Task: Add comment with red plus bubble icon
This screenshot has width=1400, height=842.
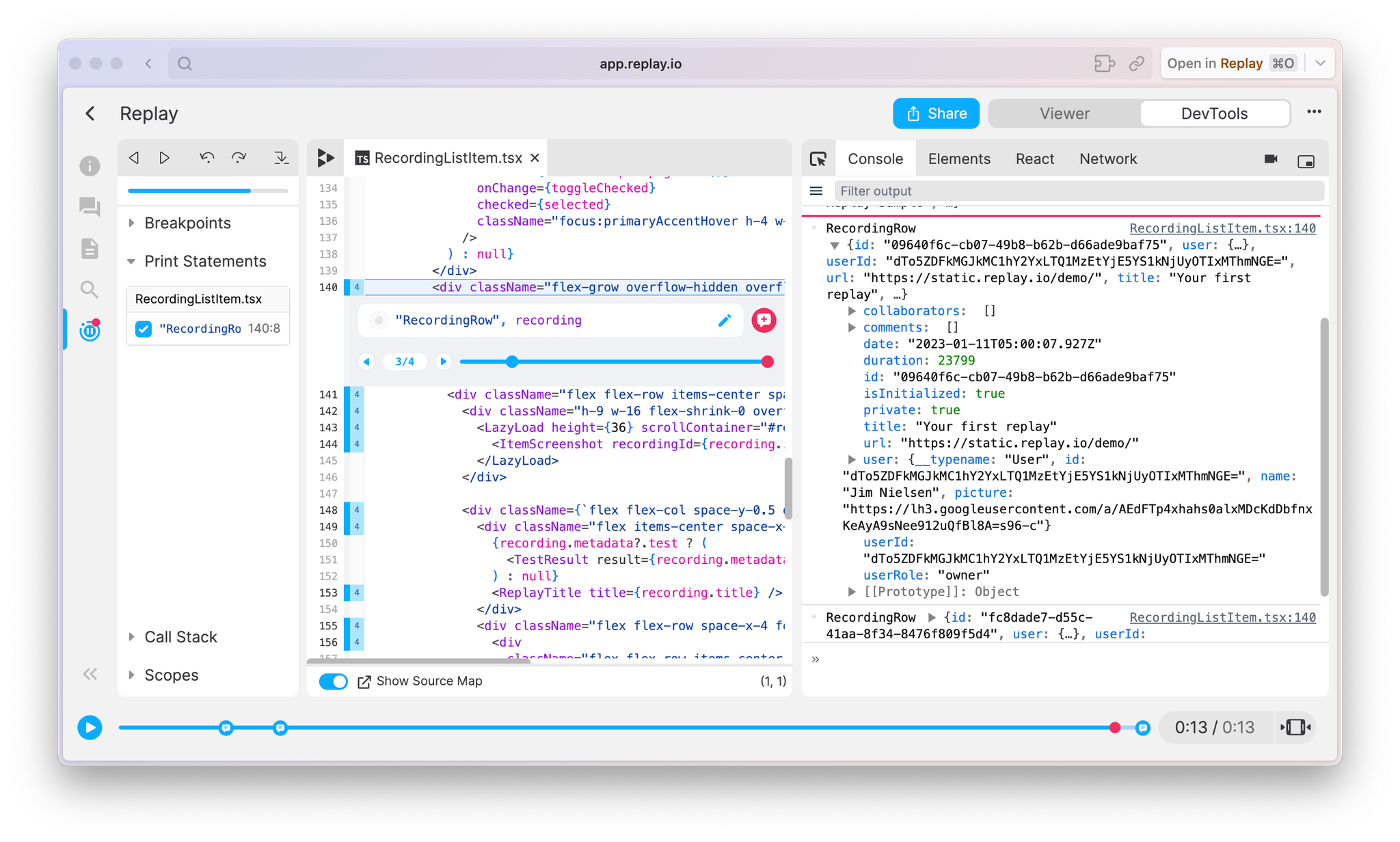Action: click(x=764, y=320)
